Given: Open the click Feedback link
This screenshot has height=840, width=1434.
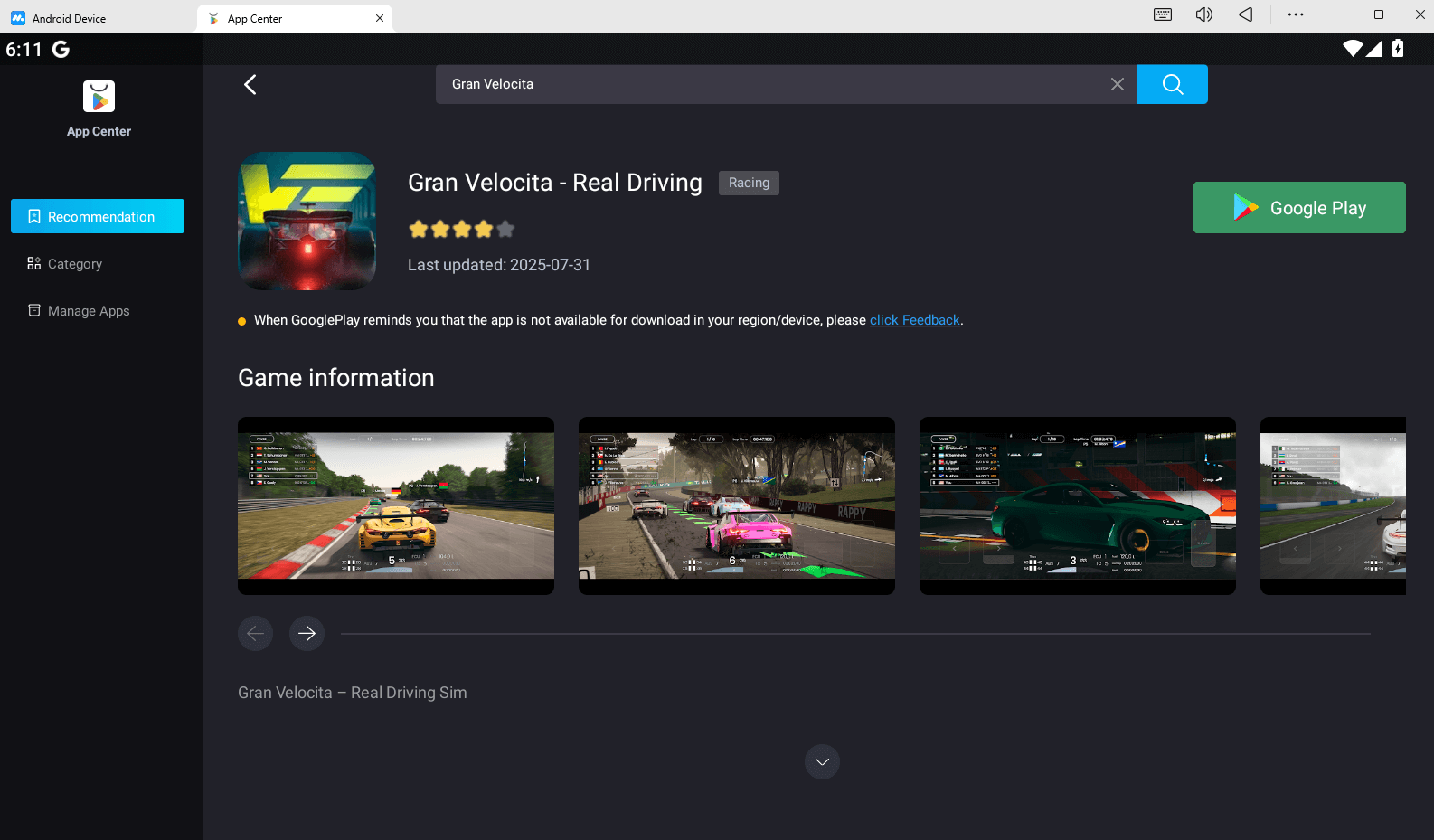Looking at the screenshot, I should (x=915, y=320).
